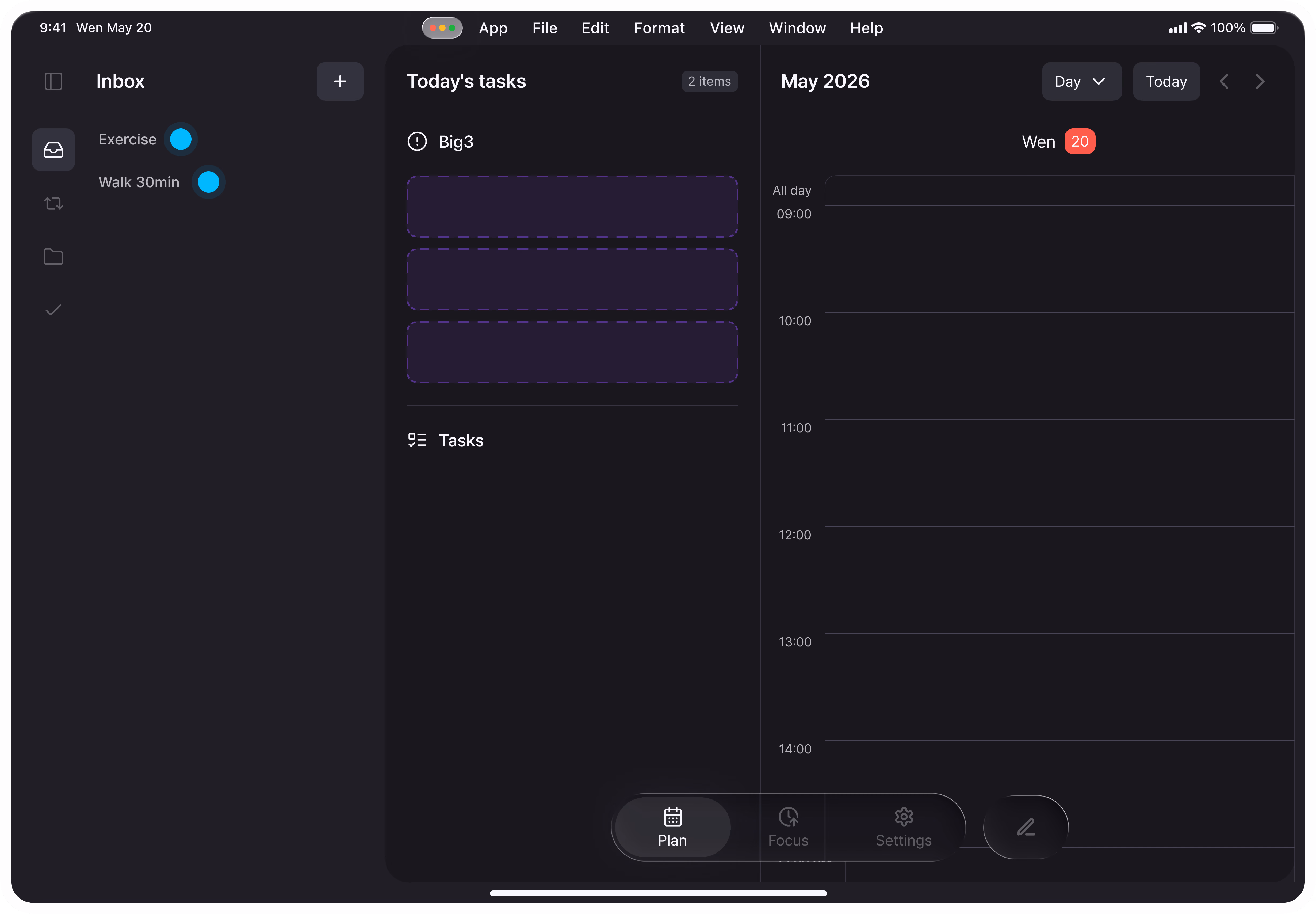Open the Day view dropdown

pos(1081,81)
